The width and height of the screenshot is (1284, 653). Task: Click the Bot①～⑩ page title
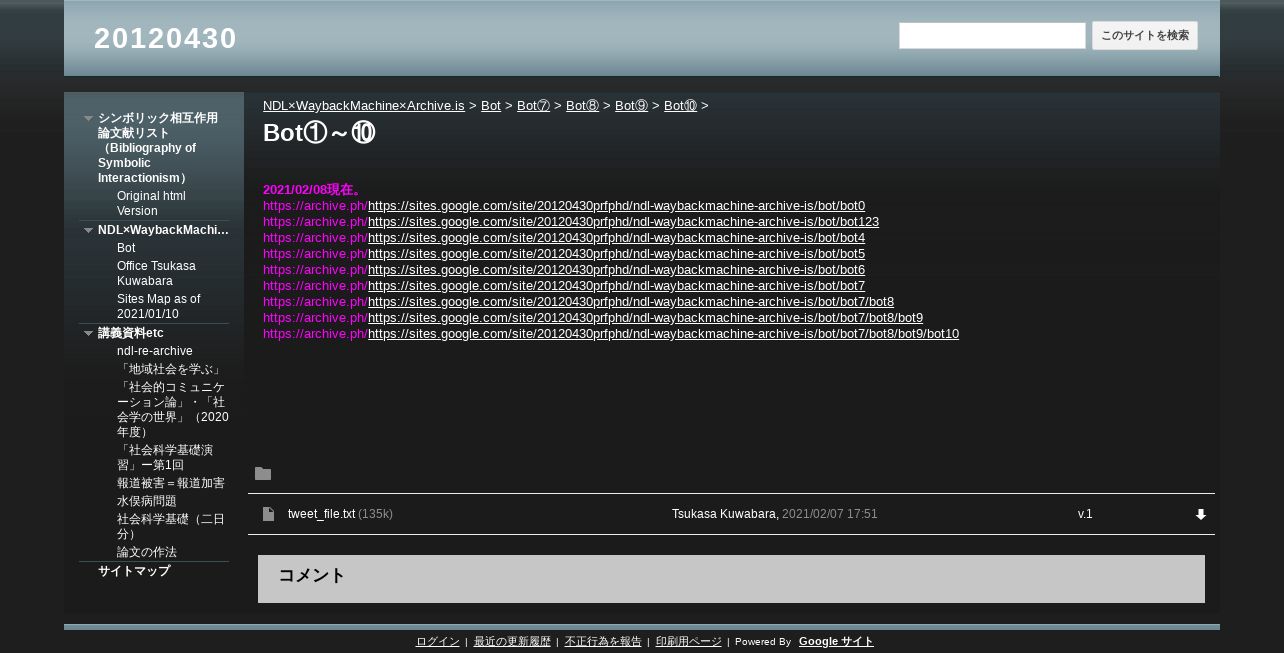(319, 133)
